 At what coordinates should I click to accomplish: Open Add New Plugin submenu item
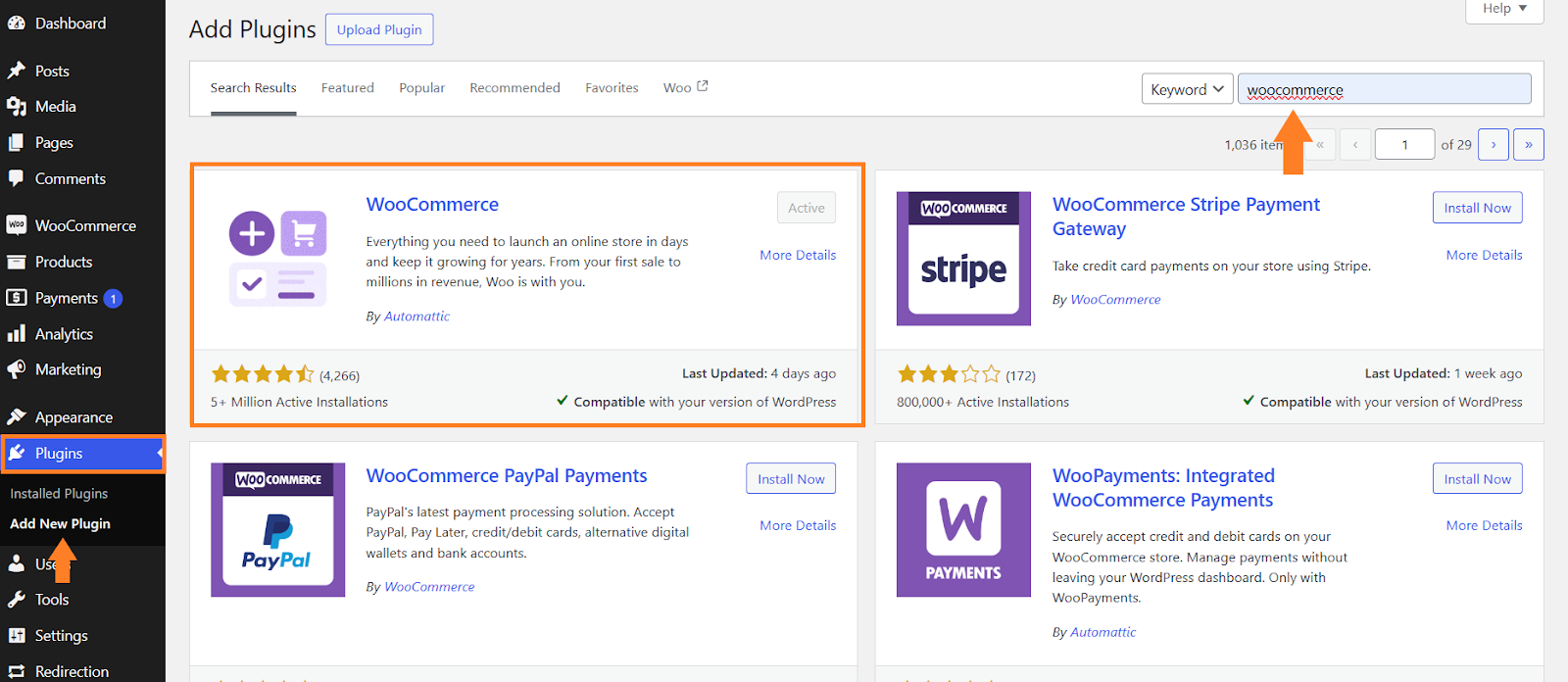coord(60,524)
